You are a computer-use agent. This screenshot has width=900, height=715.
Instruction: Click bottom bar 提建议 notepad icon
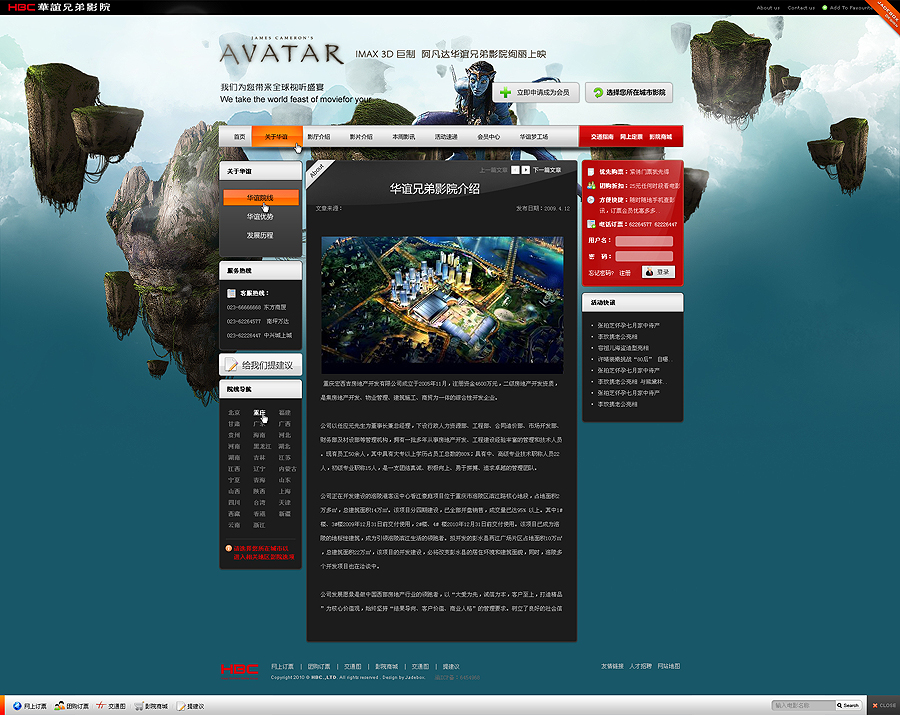coord(181,706)
